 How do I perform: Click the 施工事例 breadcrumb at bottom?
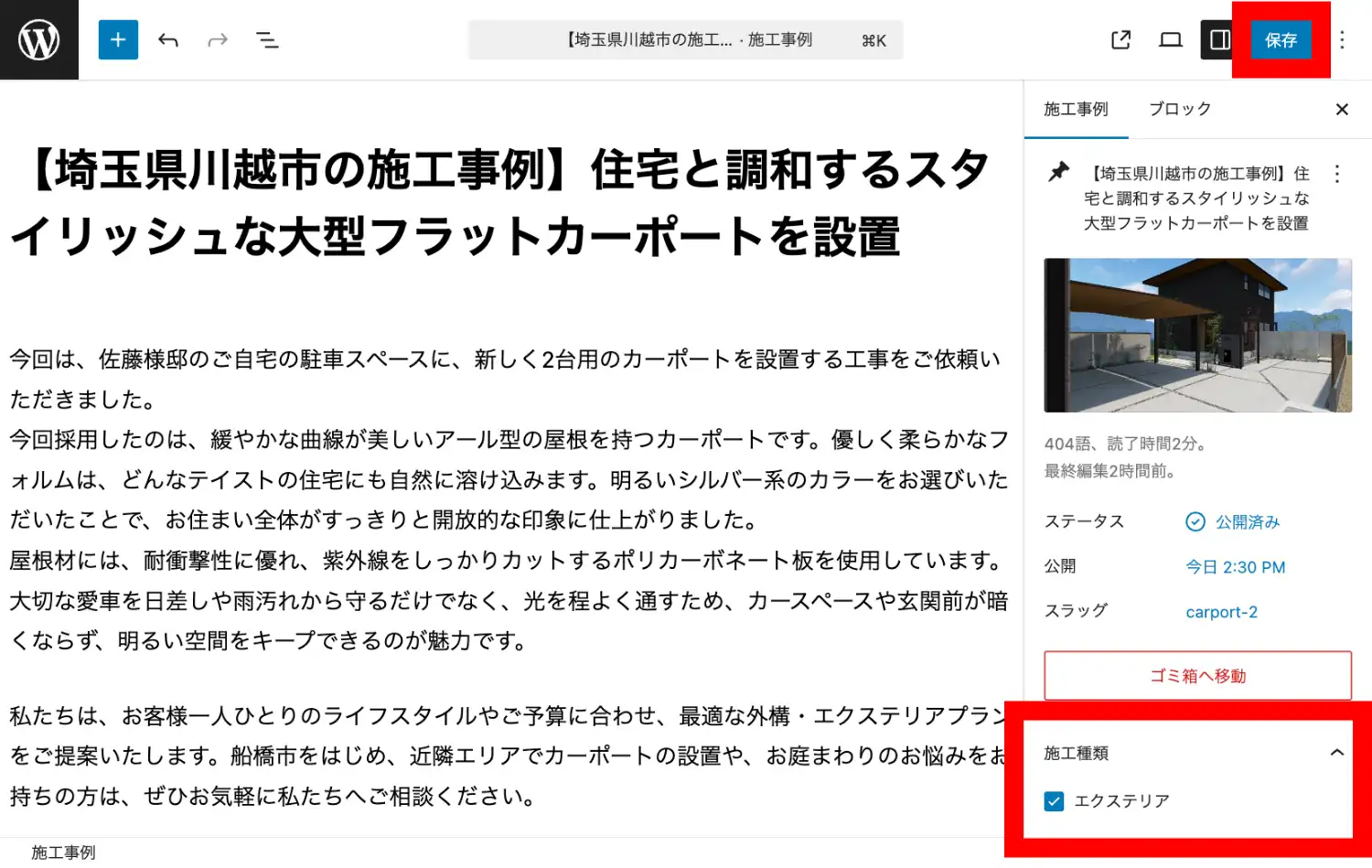point(63,852)
